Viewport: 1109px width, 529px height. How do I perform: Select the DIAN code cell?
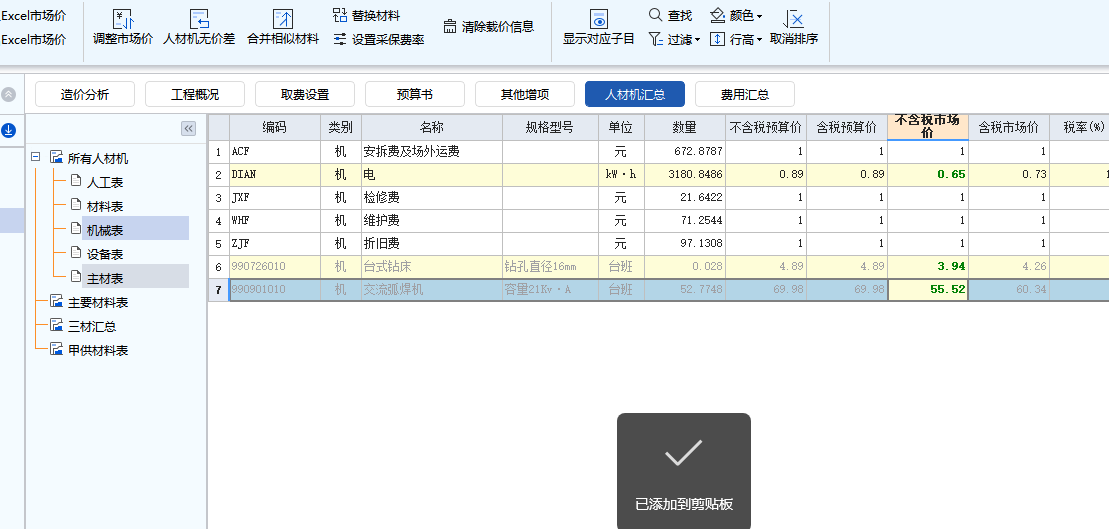point(274,175)
